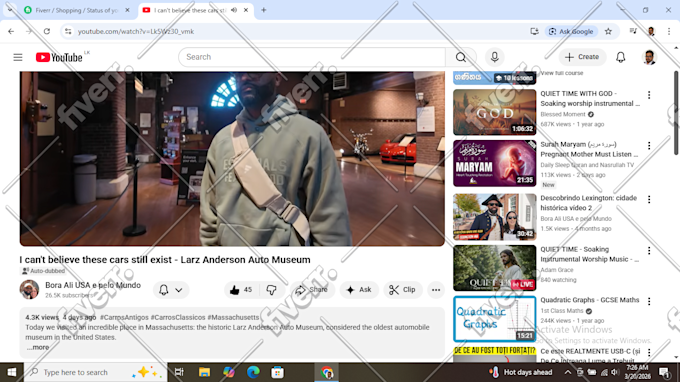
Task: Click the Create button
Action: coord(582,57)
